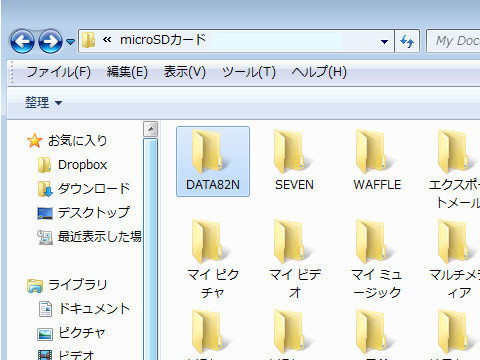
Task: Click the ドキュメント document icon
Action: pyautogui.click(x=45, y=309)
